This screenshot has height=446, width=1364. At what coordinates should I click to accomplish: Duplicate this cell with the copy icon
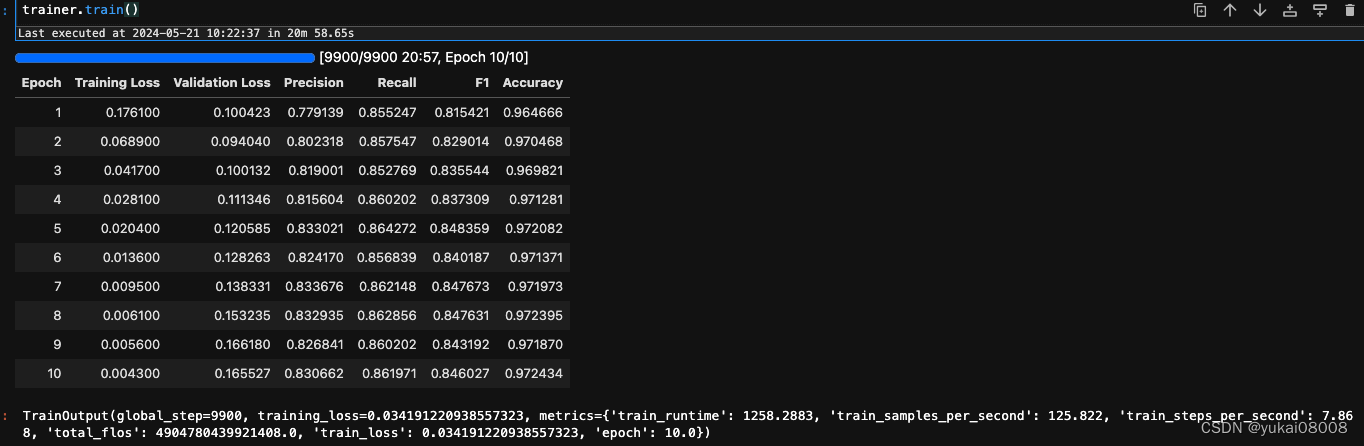(1200, 10)
